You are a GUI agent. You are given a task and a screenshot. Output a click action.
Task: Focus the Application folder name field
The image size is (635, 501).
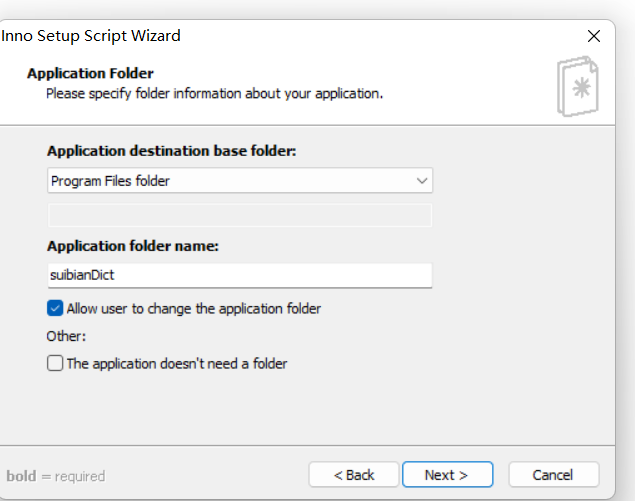[240, 275]
